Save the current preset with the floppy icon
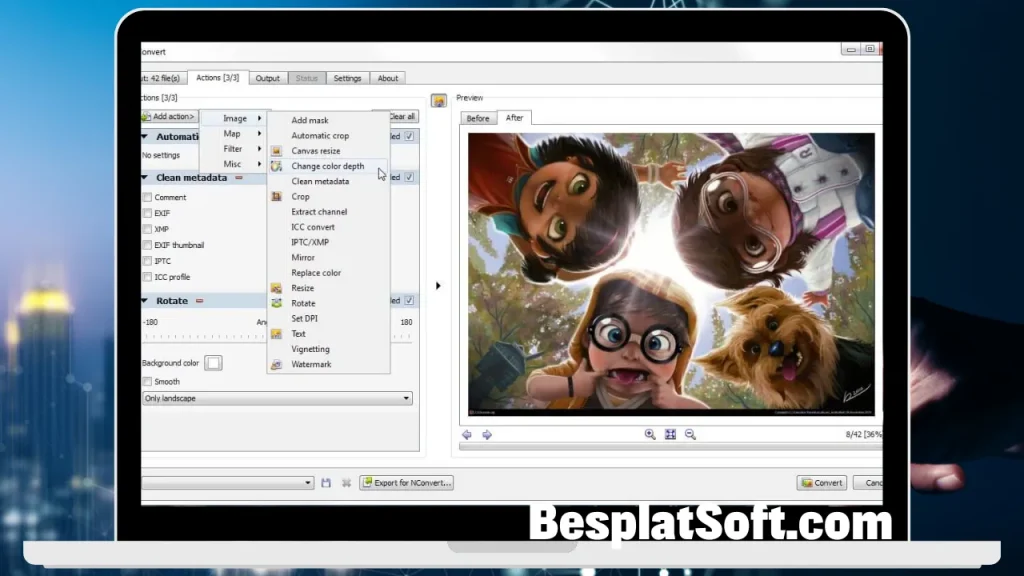The image size is (1024, 576). point(325,482)
